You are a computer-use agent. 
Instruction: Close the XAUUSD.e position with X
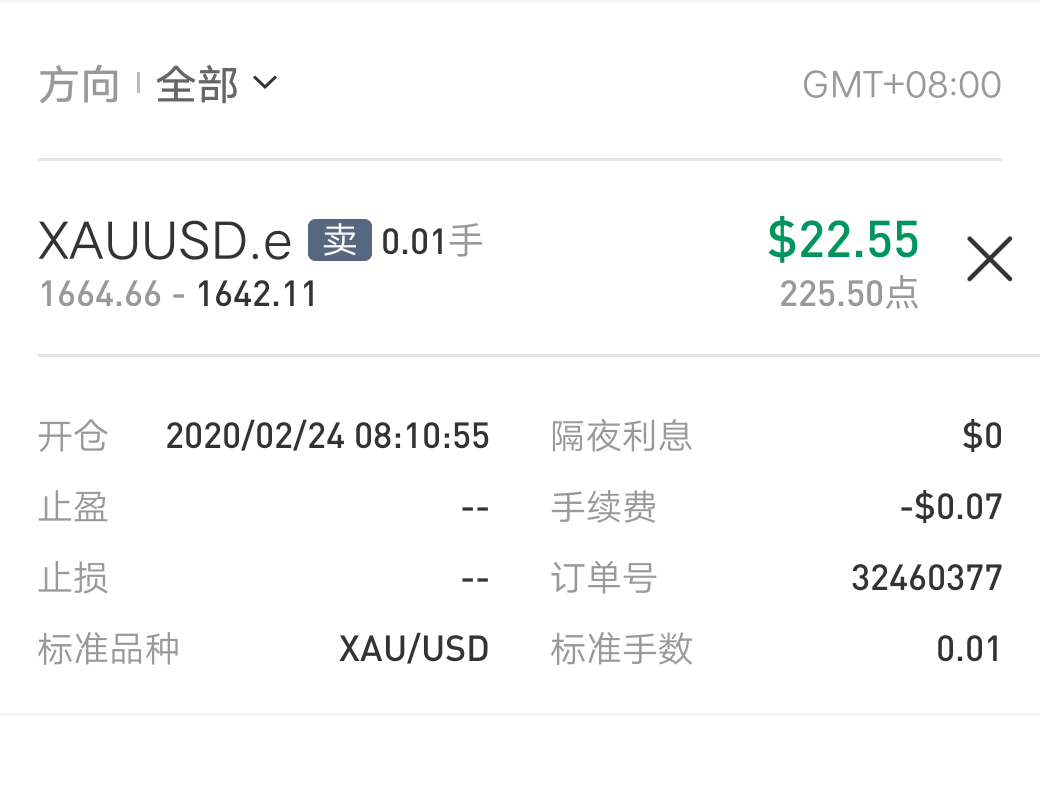click(x=989, y=260)
